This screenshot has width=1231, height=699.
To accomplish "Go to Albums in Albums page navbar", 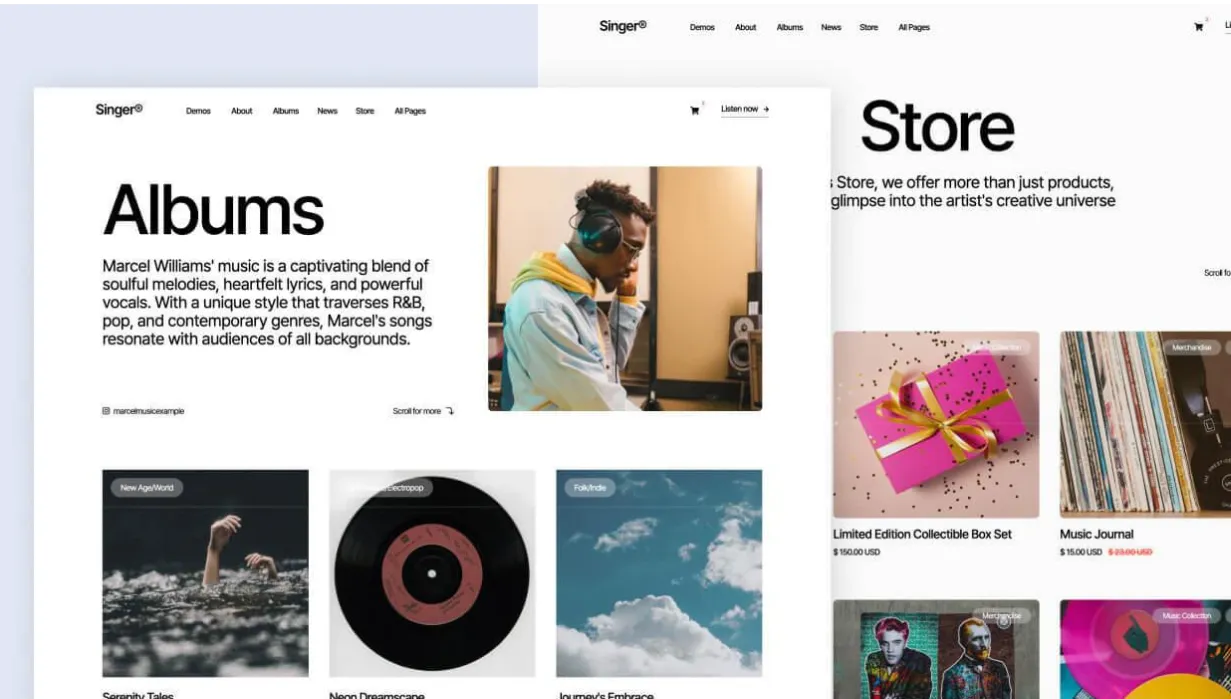I will point(286,111).
